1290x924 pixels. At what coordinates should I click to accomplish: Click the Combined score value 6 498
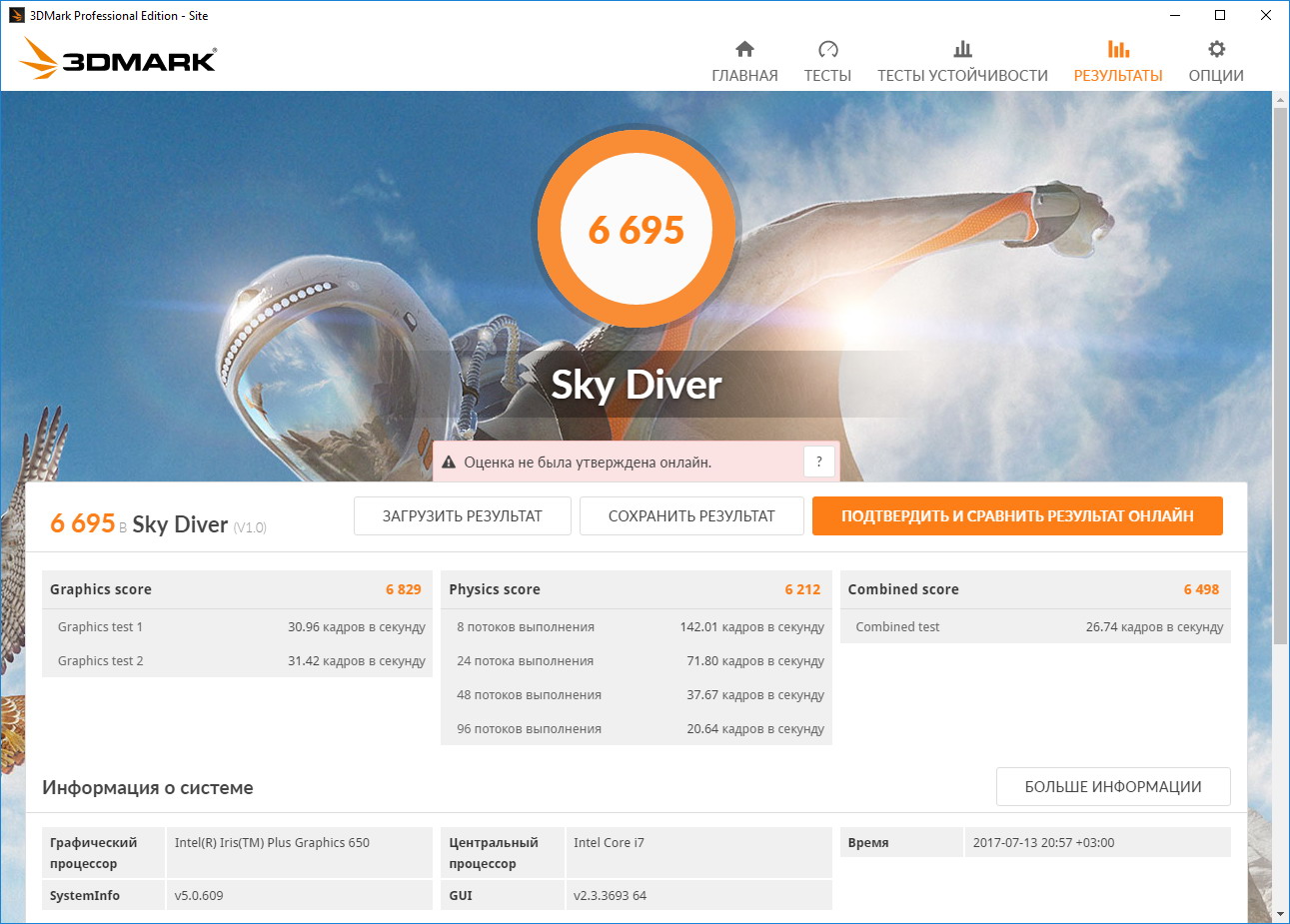(x=1201, y=589)
